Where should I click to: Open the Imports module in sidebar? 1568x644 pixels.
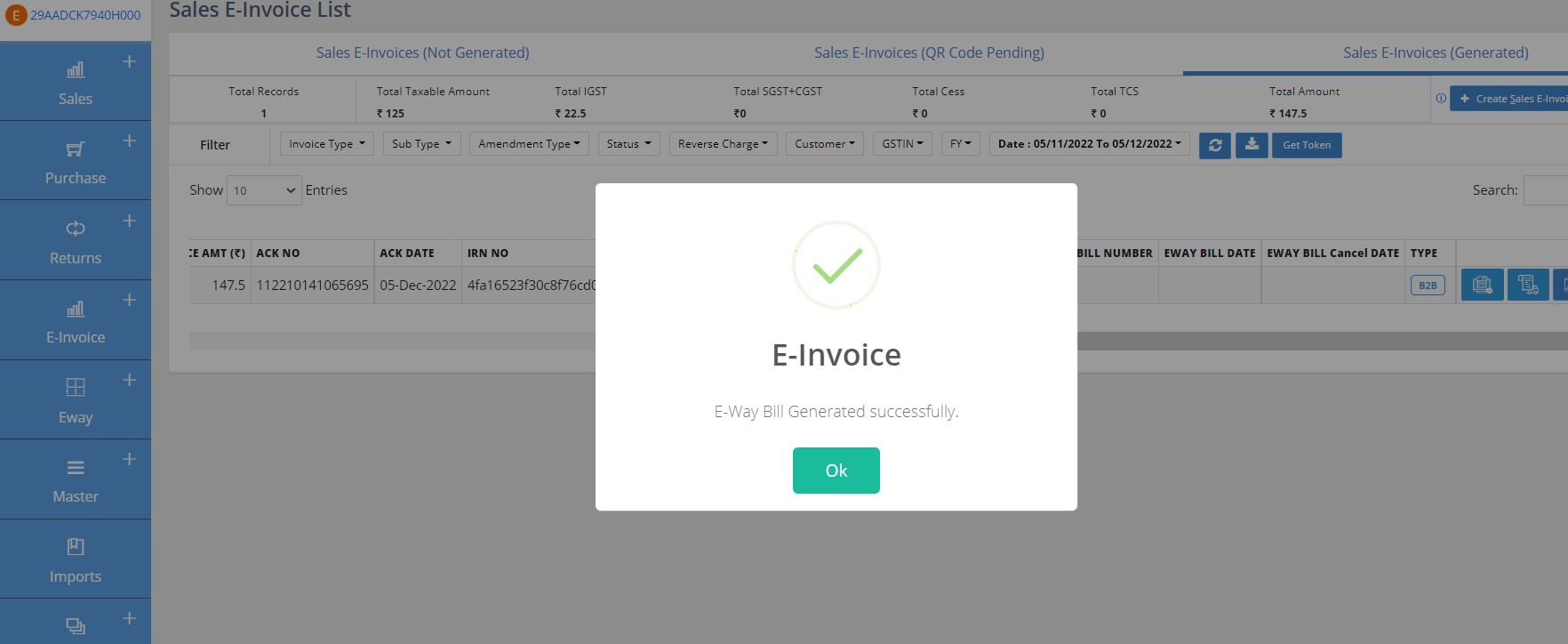pos(76,560)
